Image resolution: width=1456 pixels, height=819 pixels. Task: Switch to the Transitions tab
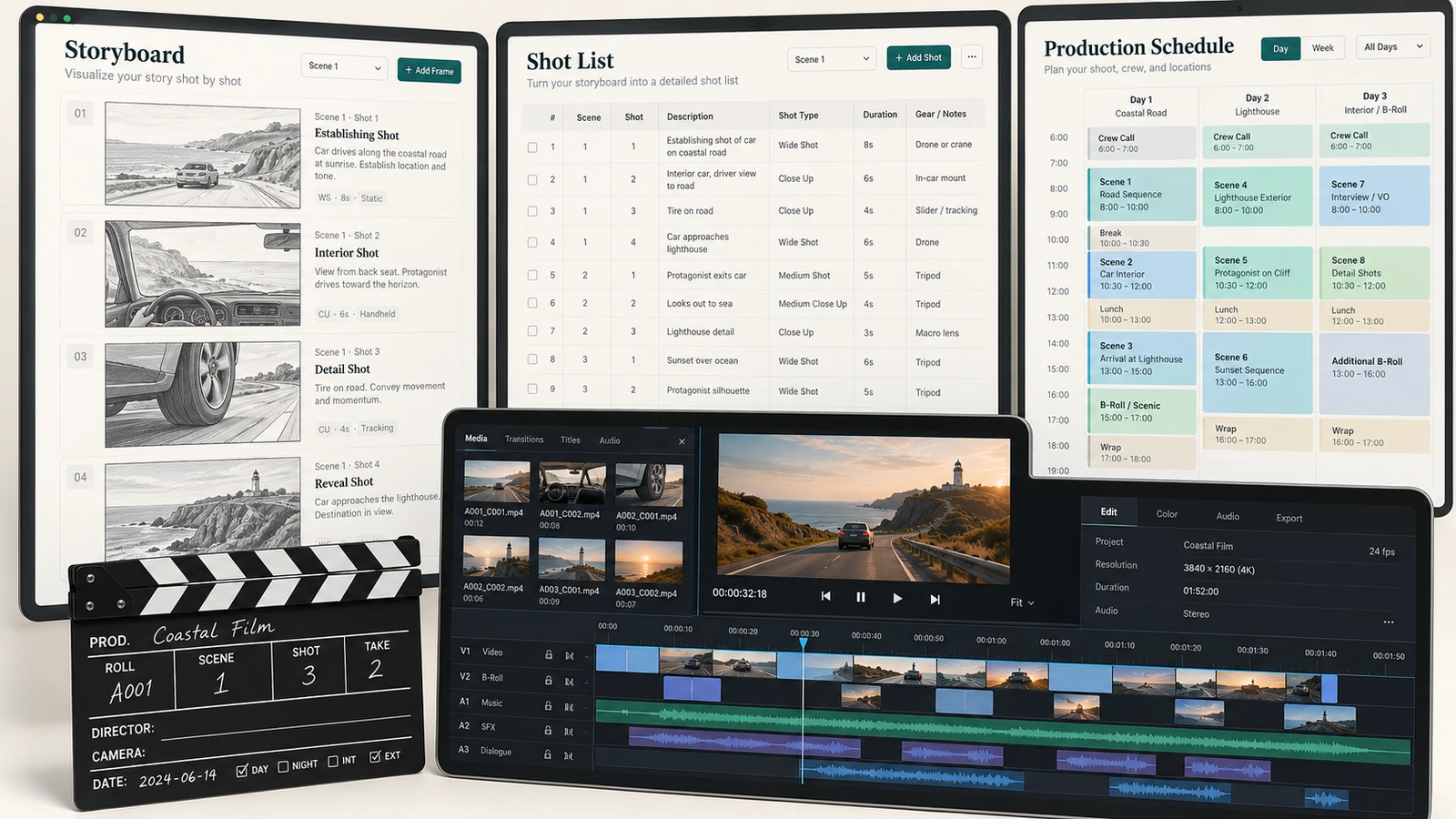click(x=524, y=440)
